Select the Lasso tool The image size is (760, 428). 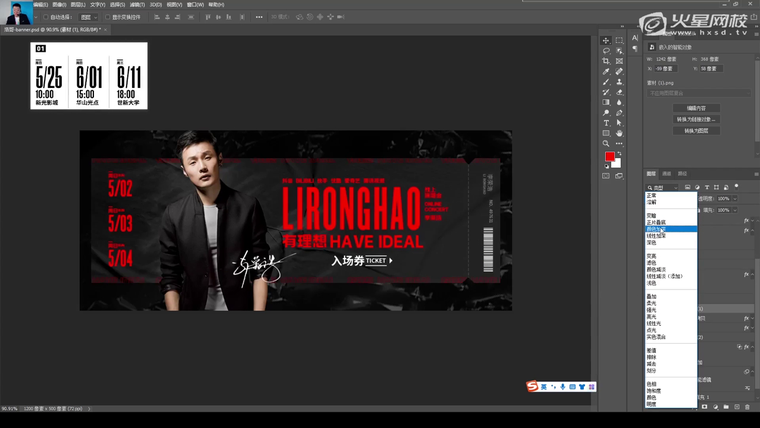[606, 51]
